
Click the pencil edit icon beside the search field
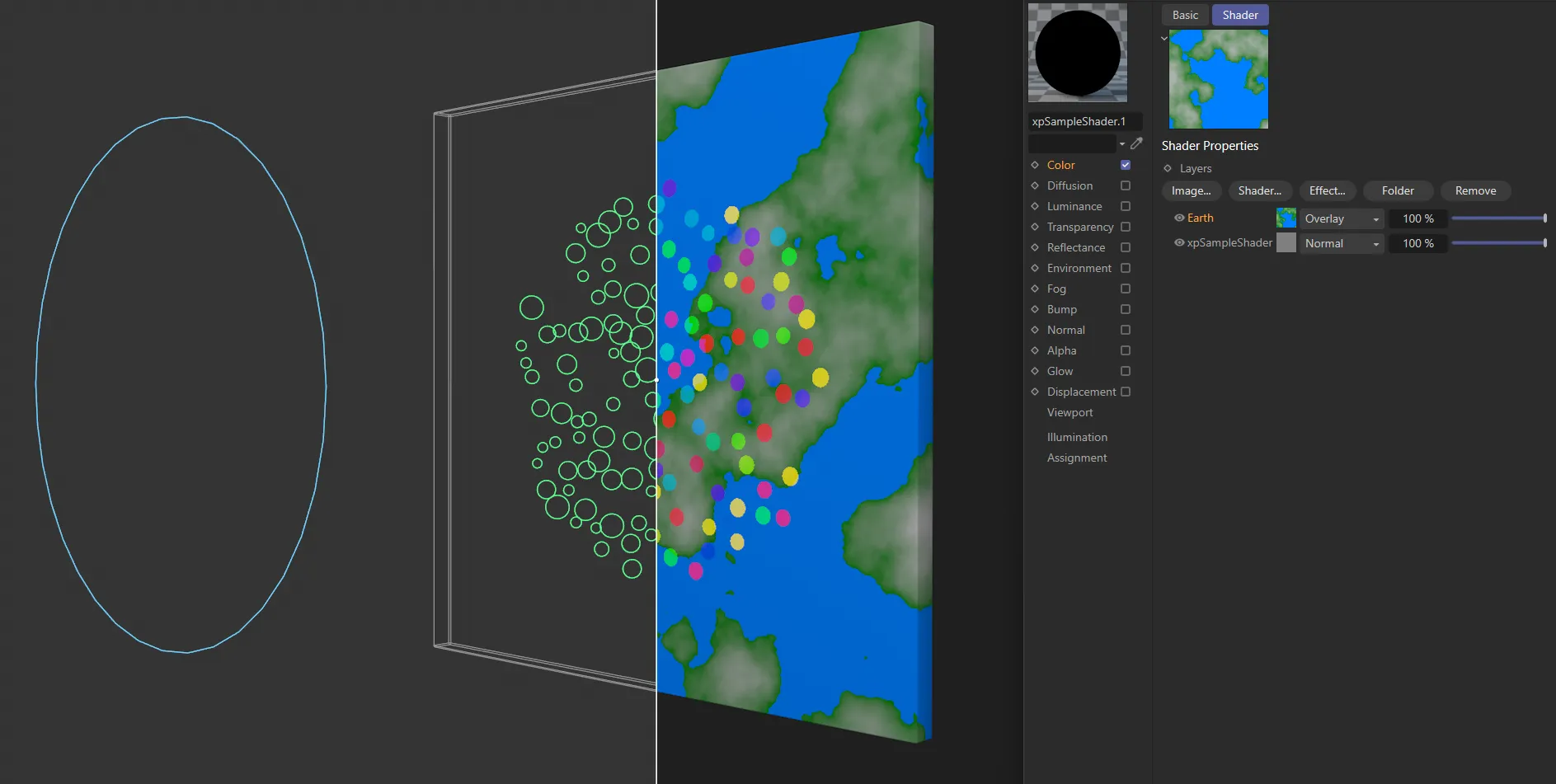coord(1136,143)
